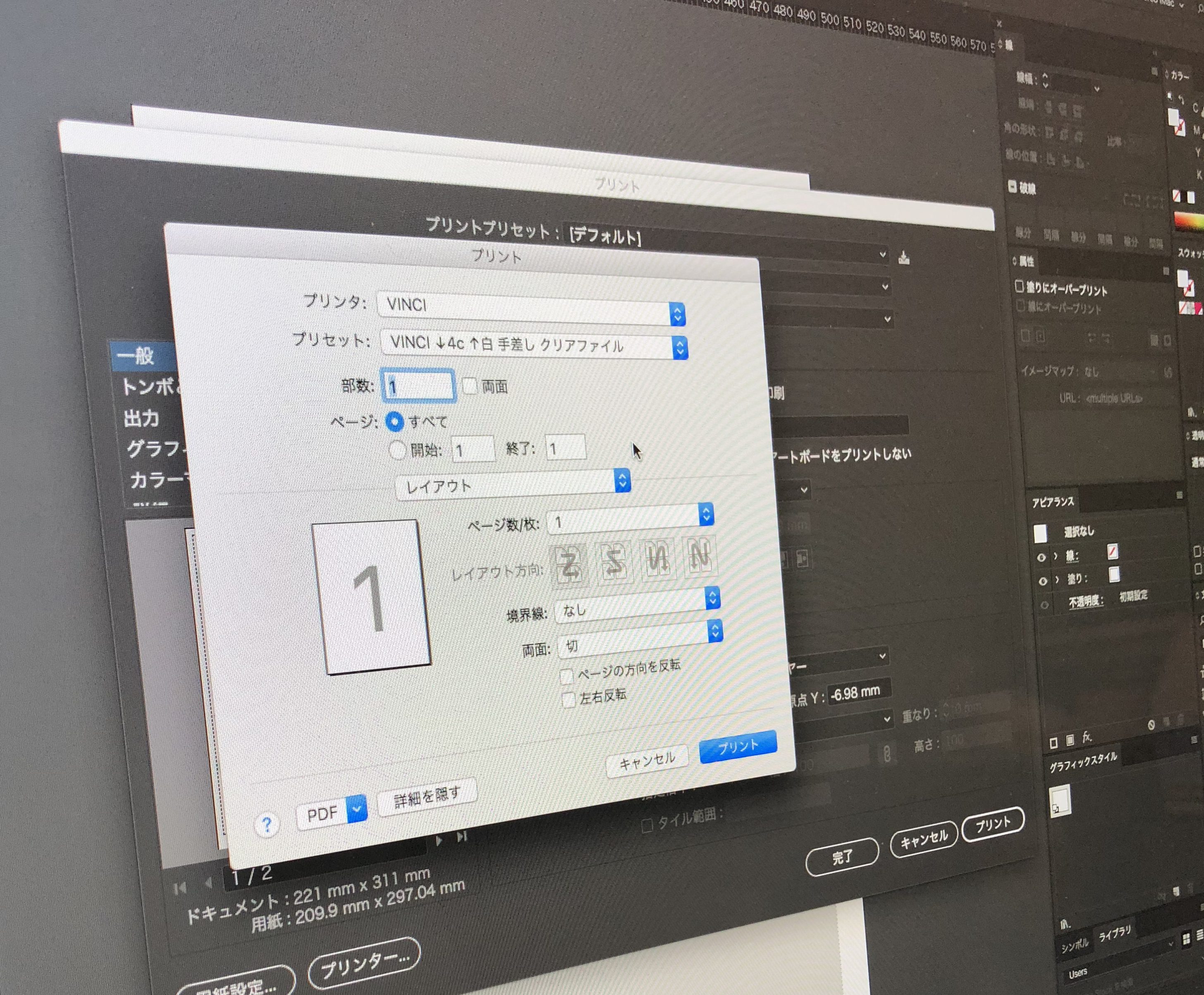Click キャンセル in Illustrator print dialog
The image size is (1204, 995).
924,840
